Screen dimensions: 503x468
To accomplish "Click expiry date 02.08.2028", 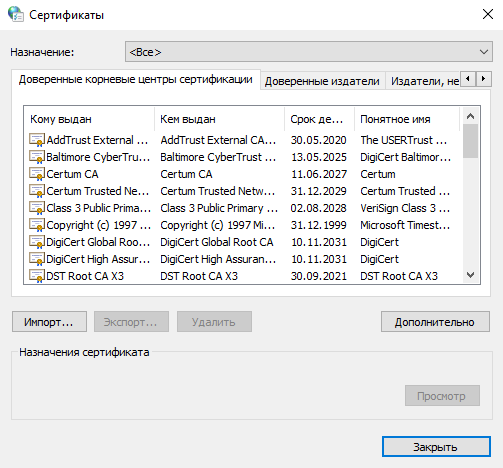I will pyautogui.click(x=319, y=208).
